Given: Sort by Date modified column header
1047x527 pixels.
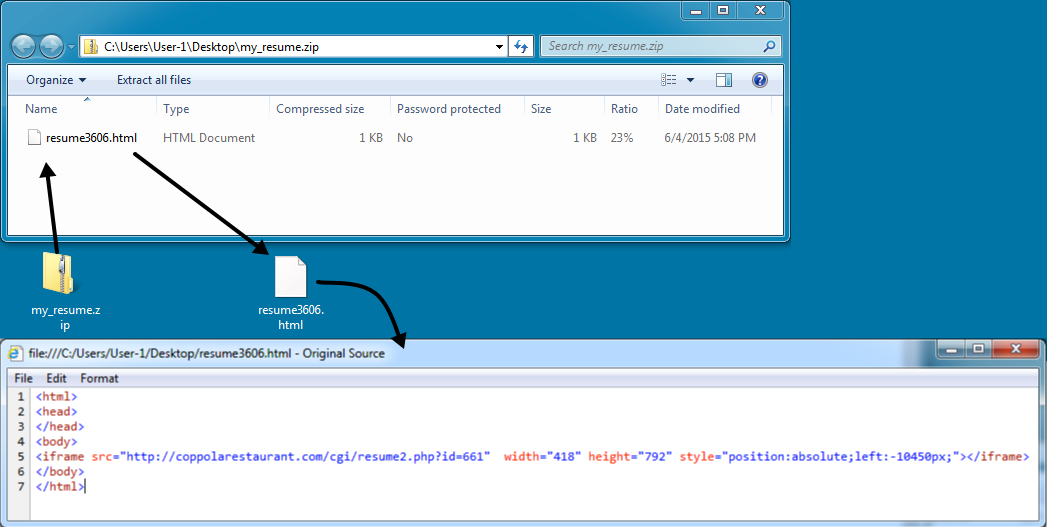Looking at the screenshot, I should (702, 109).
